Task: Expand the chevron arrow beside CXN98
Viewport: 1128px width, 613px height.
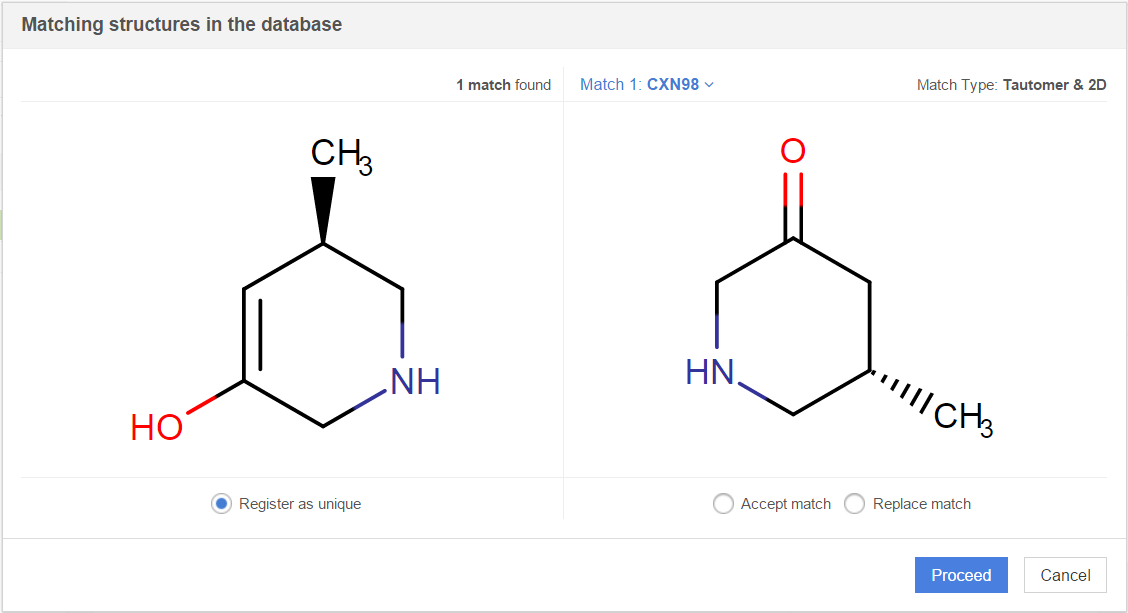Action: coord(710,85)
